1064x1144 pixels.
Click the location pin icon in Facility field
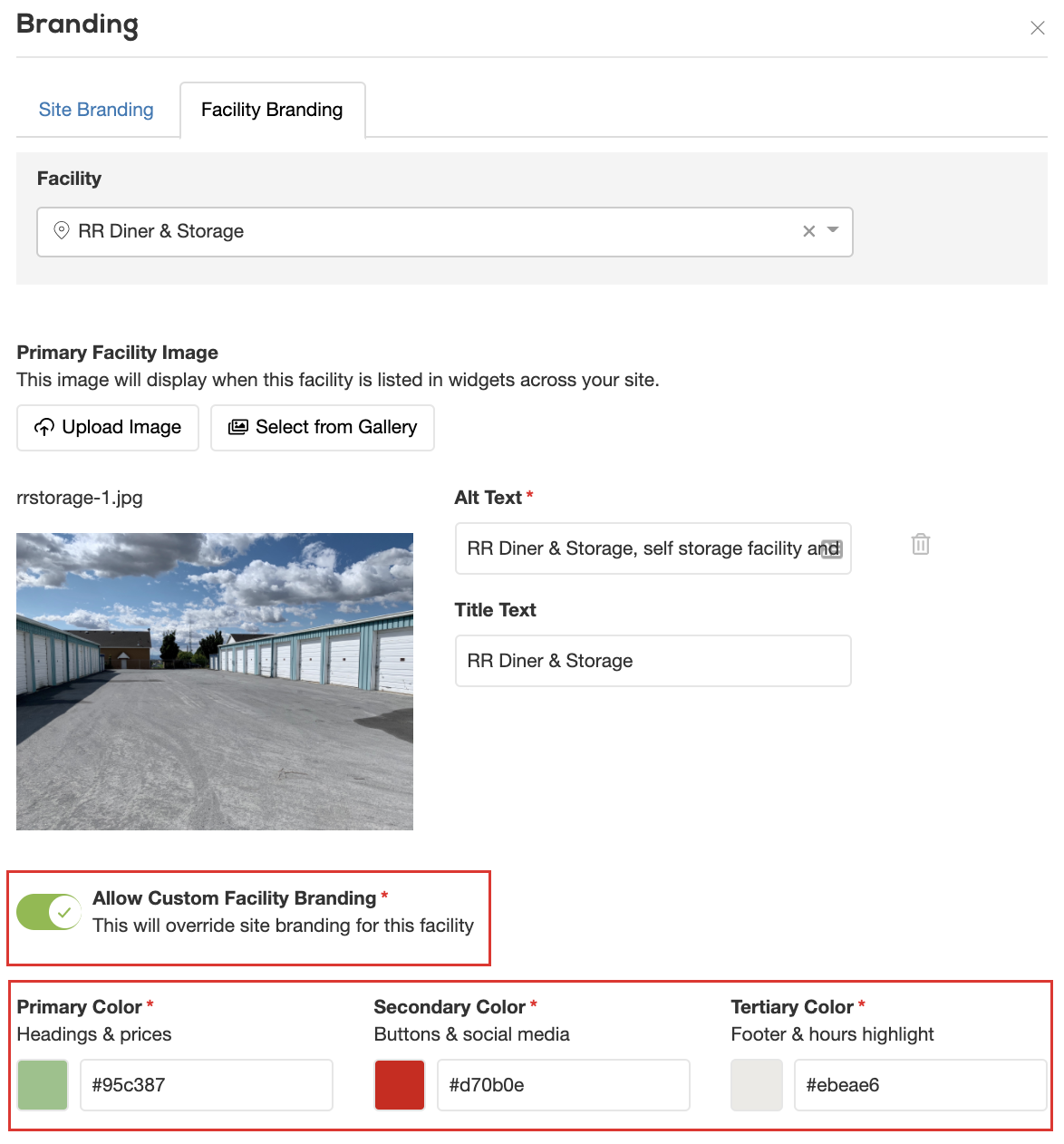pyautogui.click(x=62, y=230)
